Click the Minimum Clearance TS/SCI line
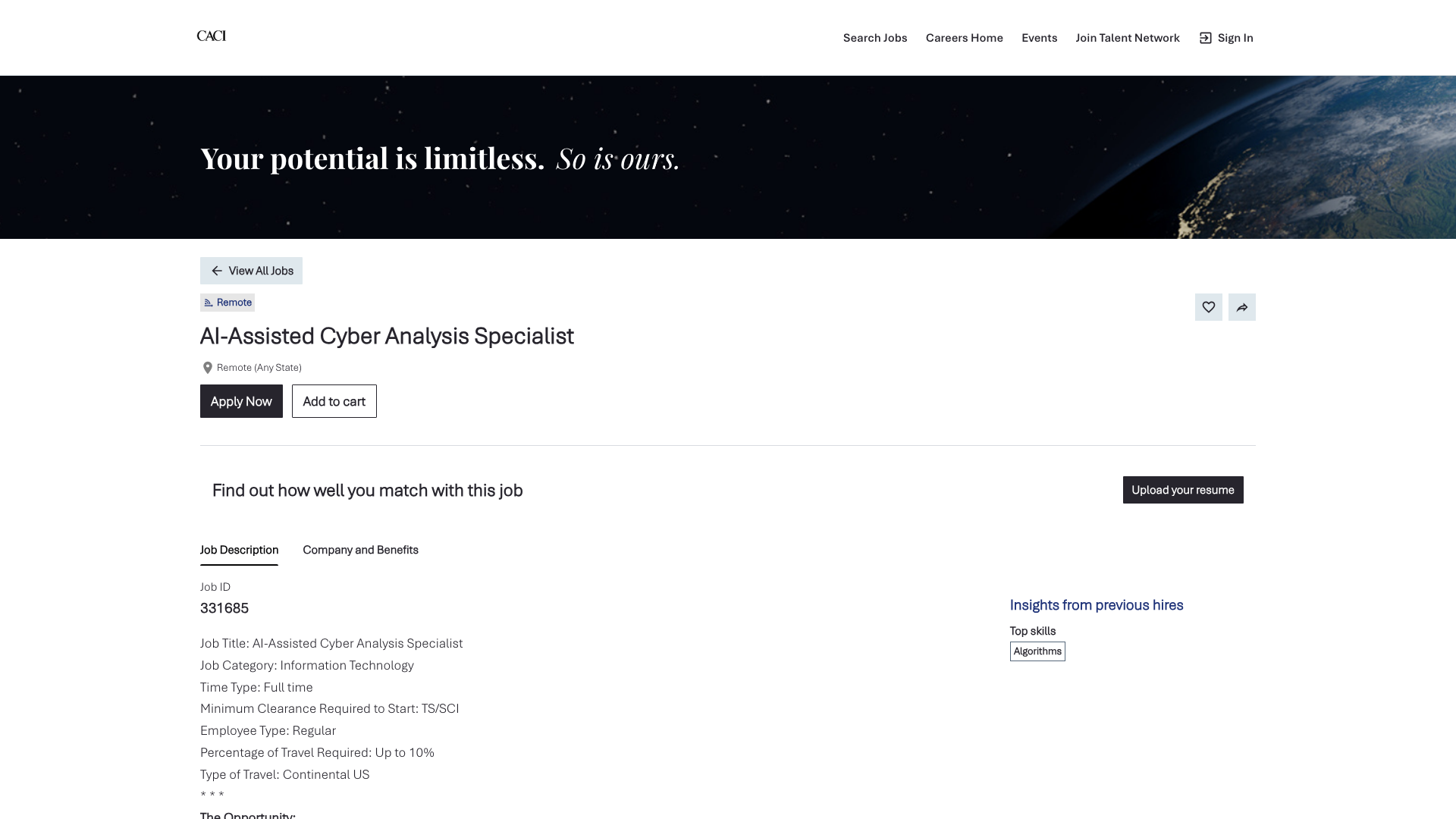The width and height of the screenshot is (1456, 819). 330,708
